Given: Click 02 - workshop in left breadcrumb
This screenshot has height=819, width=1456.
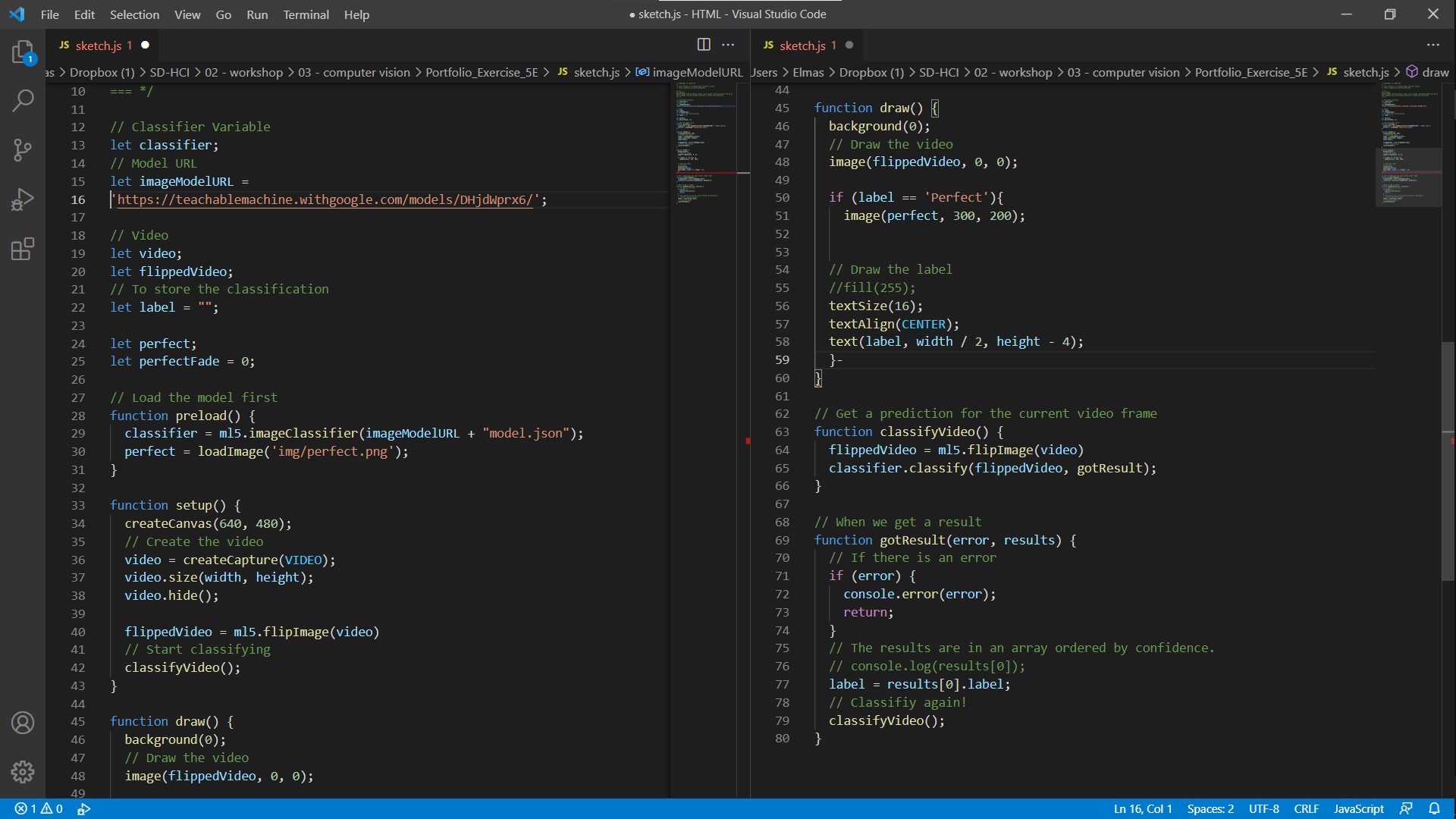Looking at the screenshot, I should point(243,73).
